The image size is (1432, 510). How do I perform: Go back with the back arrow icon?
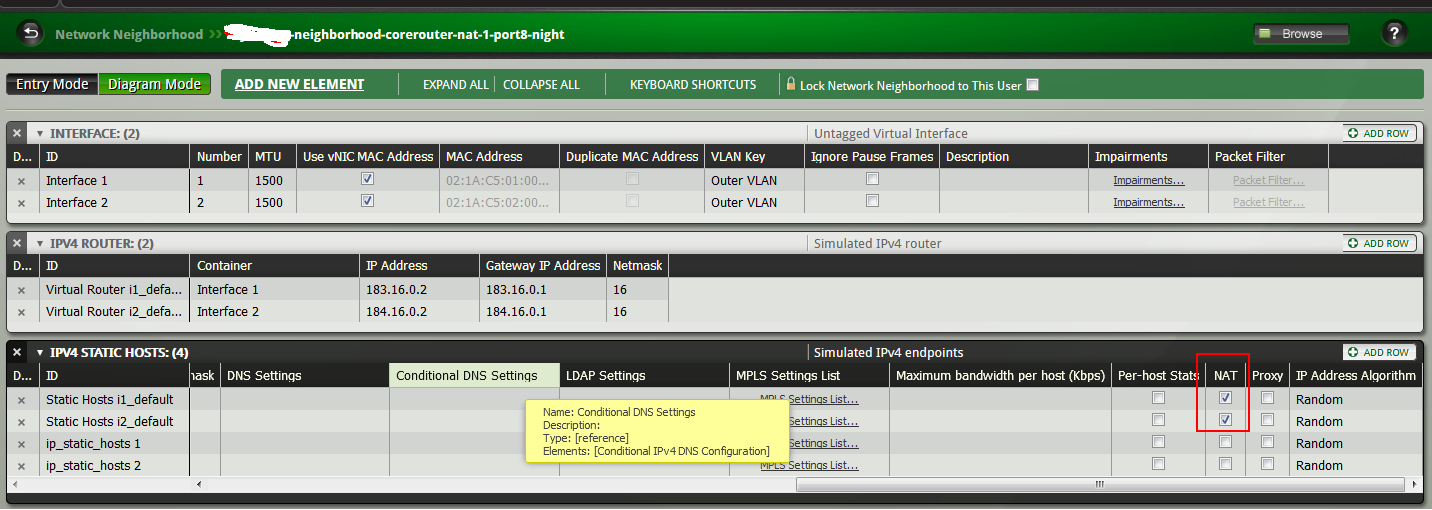pyautogui.click(x=31, y=33)
